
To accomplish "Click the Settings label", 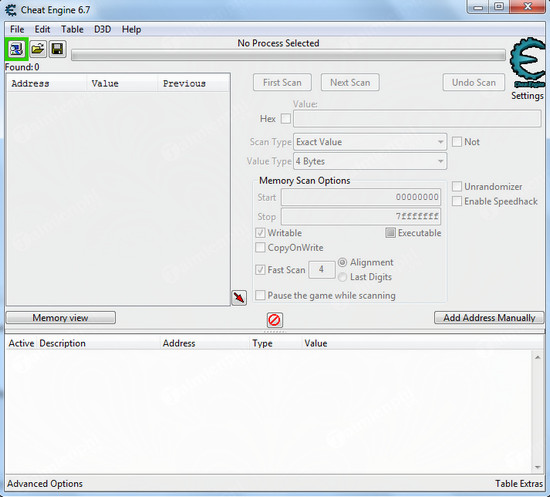I will pos(527,95).
